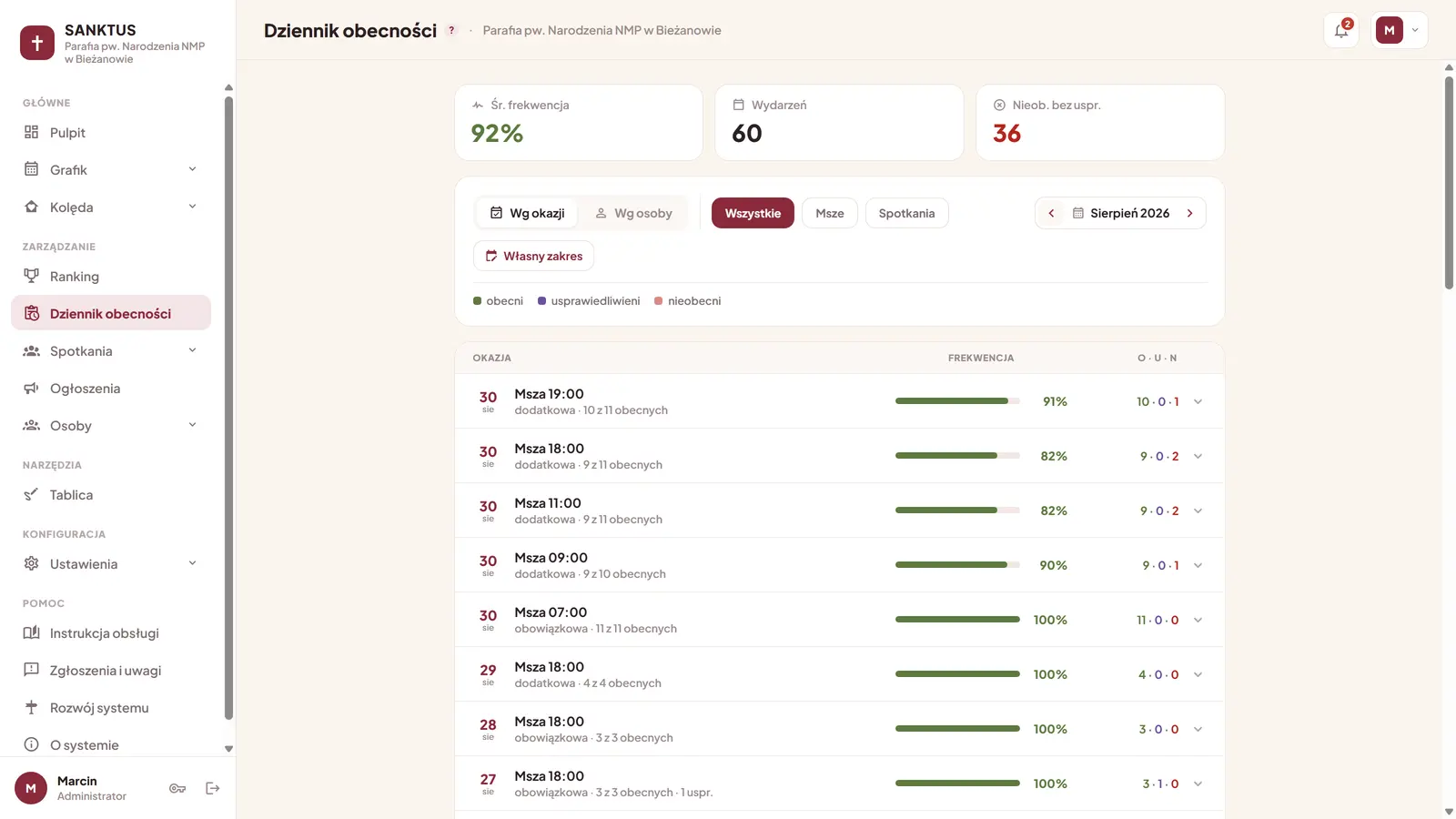Open notifications bell
Viewport: 1456px width, 819px height.
tap(1341, 30)
